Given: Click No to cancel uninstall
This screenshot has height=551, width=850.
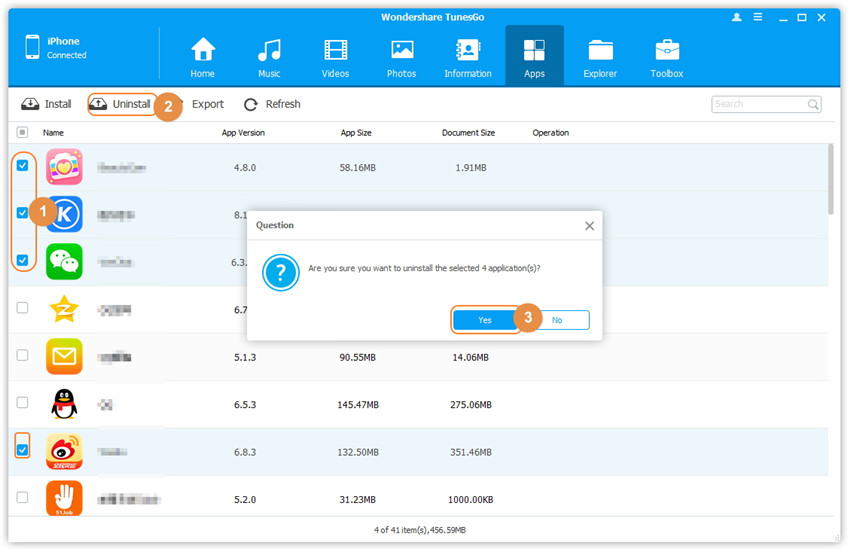Looking at the screenshot, I should [x=557, y=320].
